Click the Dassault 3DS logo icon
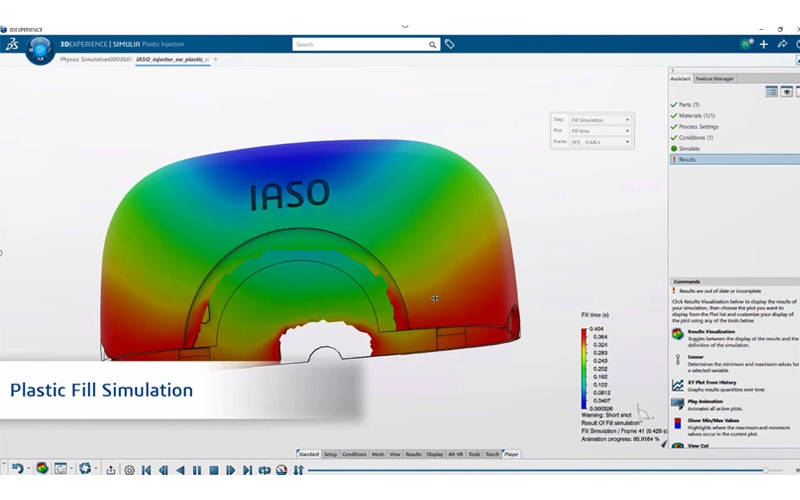Viewport: 800px width, 500px height. coord(12,44)
